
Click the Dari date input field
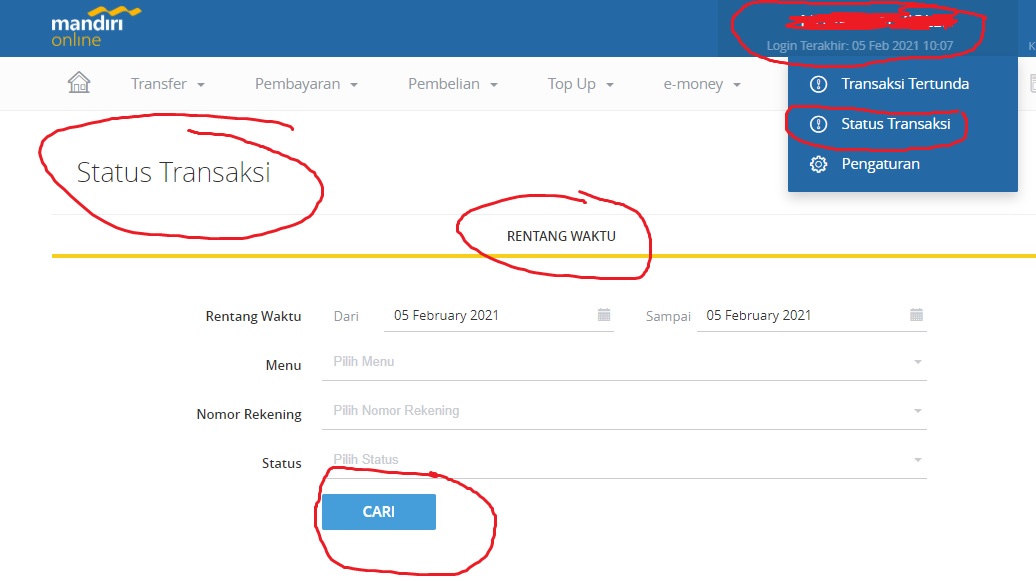click(499, 315)
